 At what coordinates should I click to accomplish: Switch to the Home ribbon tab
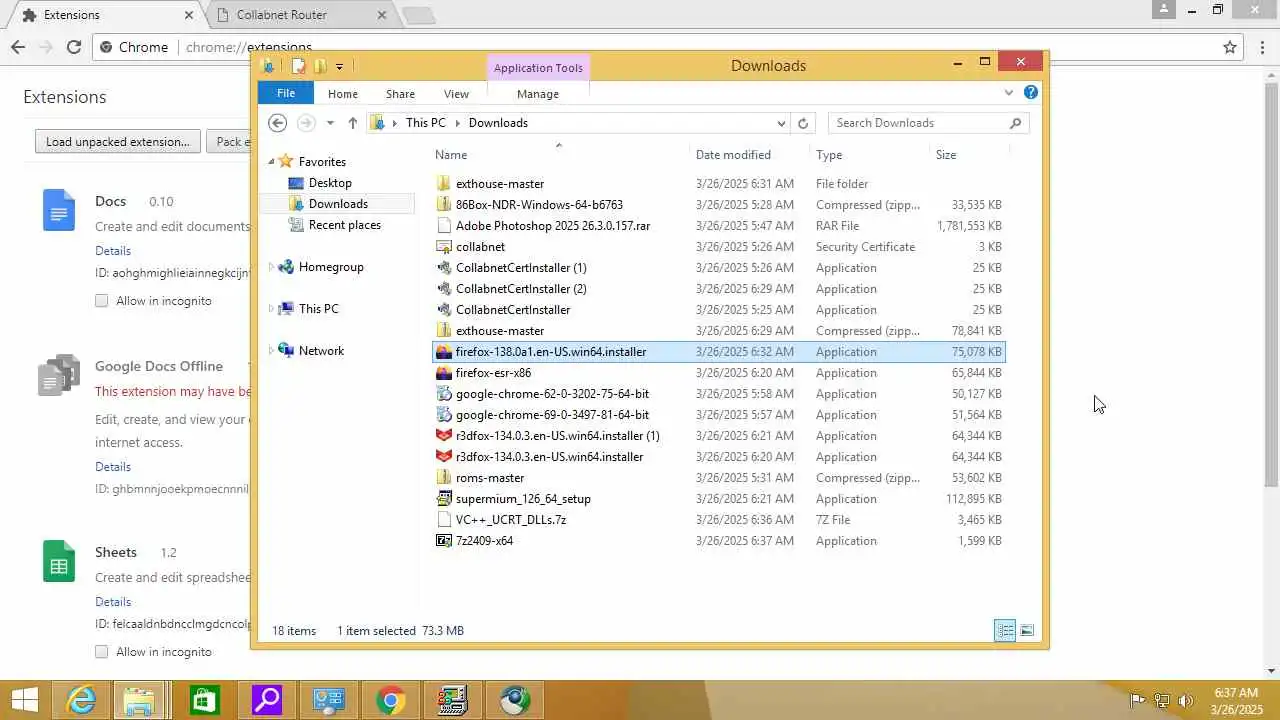point(343,94)
